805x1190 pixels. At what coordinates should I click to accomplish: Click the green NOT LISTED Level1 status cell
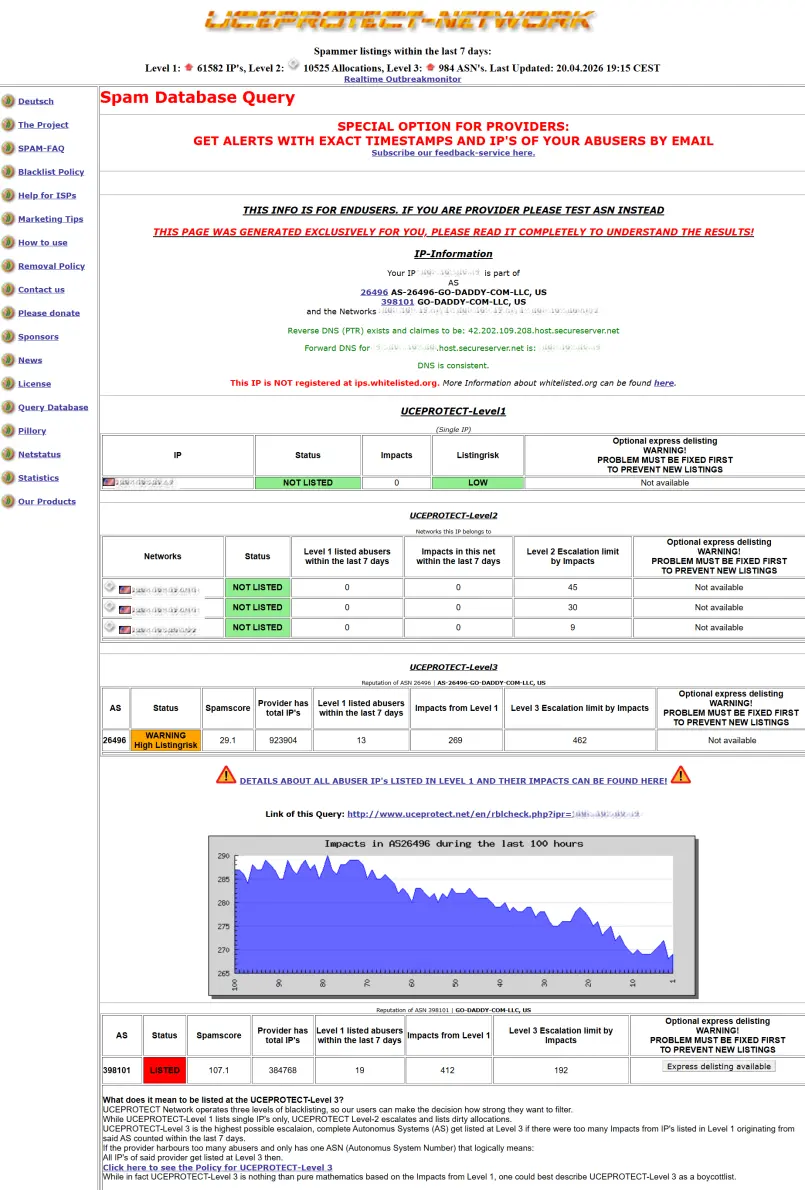[307, 483]
